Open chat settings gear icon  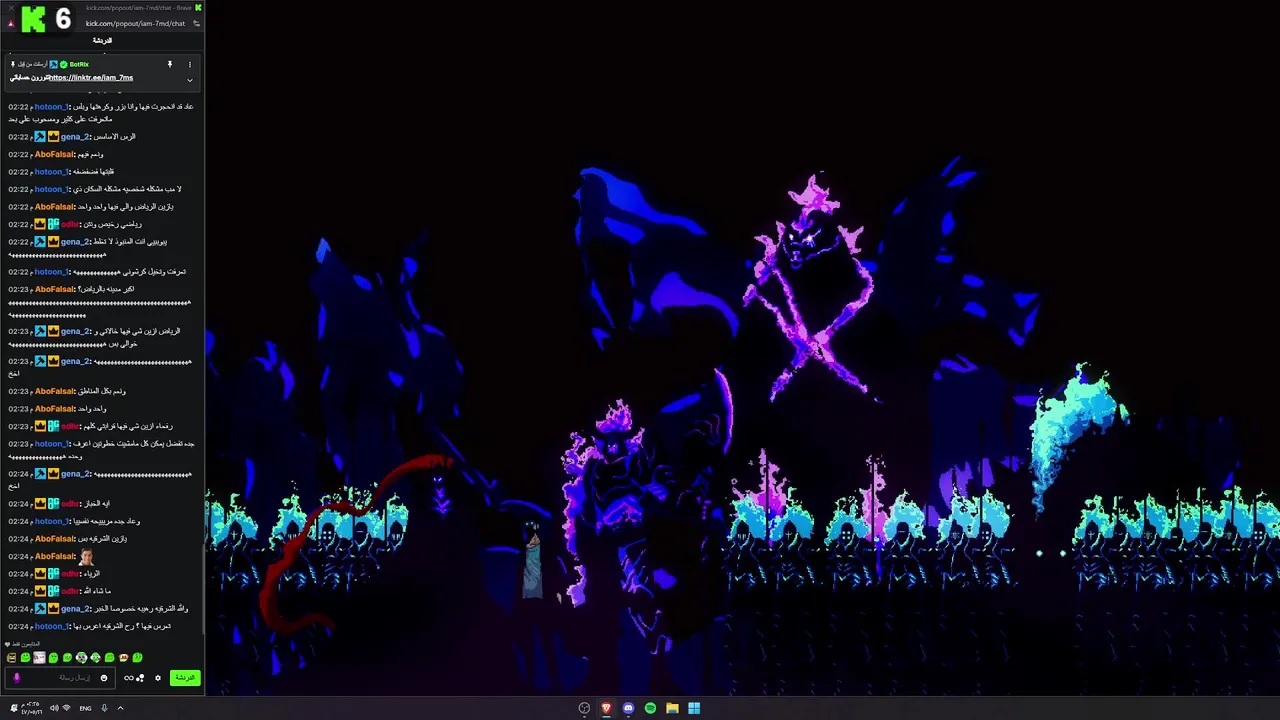158,678
